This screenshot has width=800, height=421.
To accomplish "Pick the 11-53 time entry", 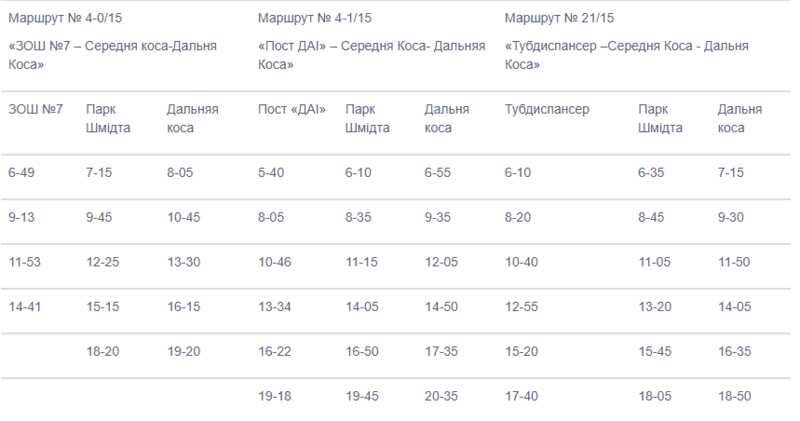I will tap(24, 262).
